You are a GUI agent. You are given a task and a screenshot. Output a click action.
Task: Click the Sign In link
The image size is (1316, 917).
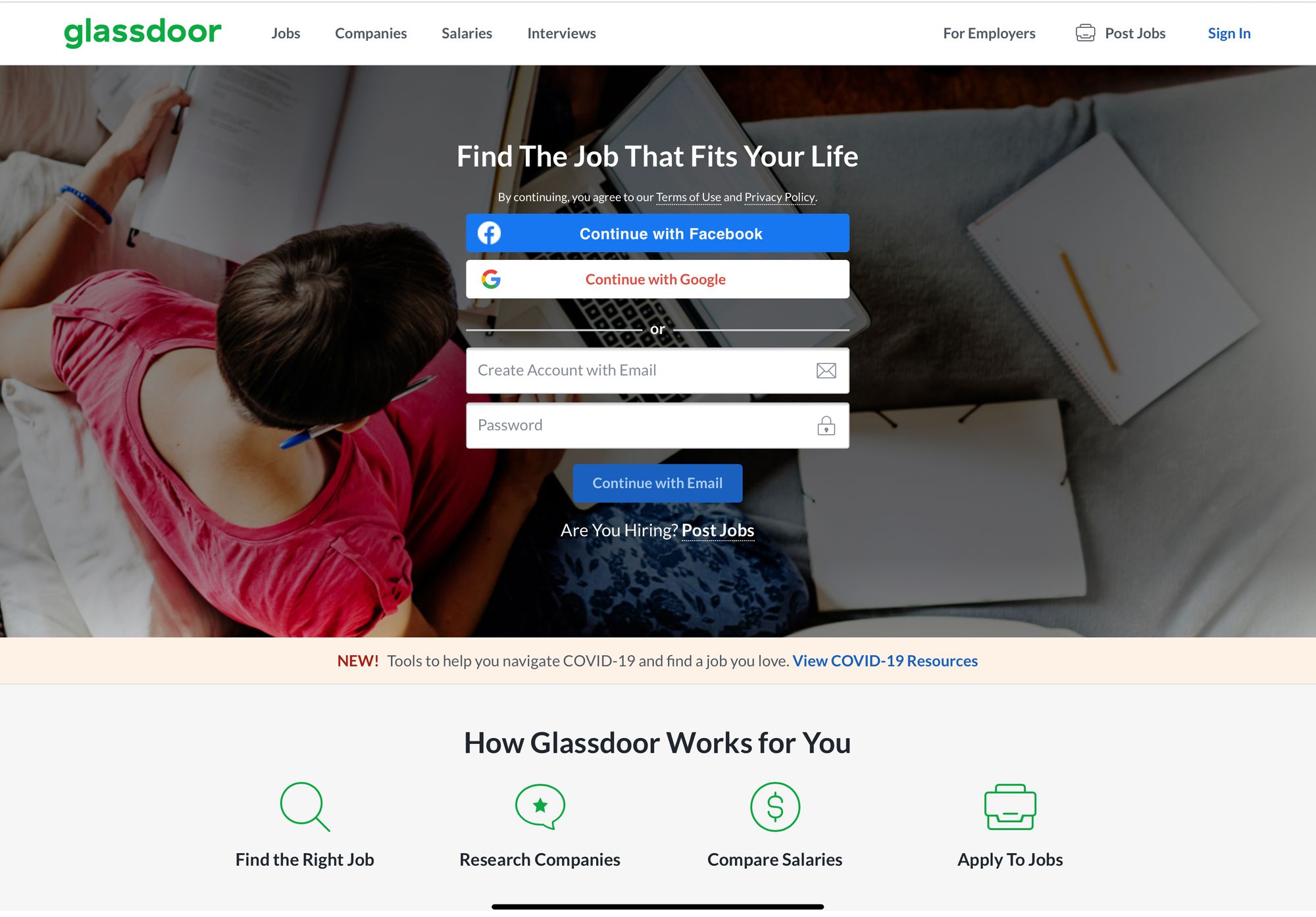pyautogui.click(x=1229, y=32)
